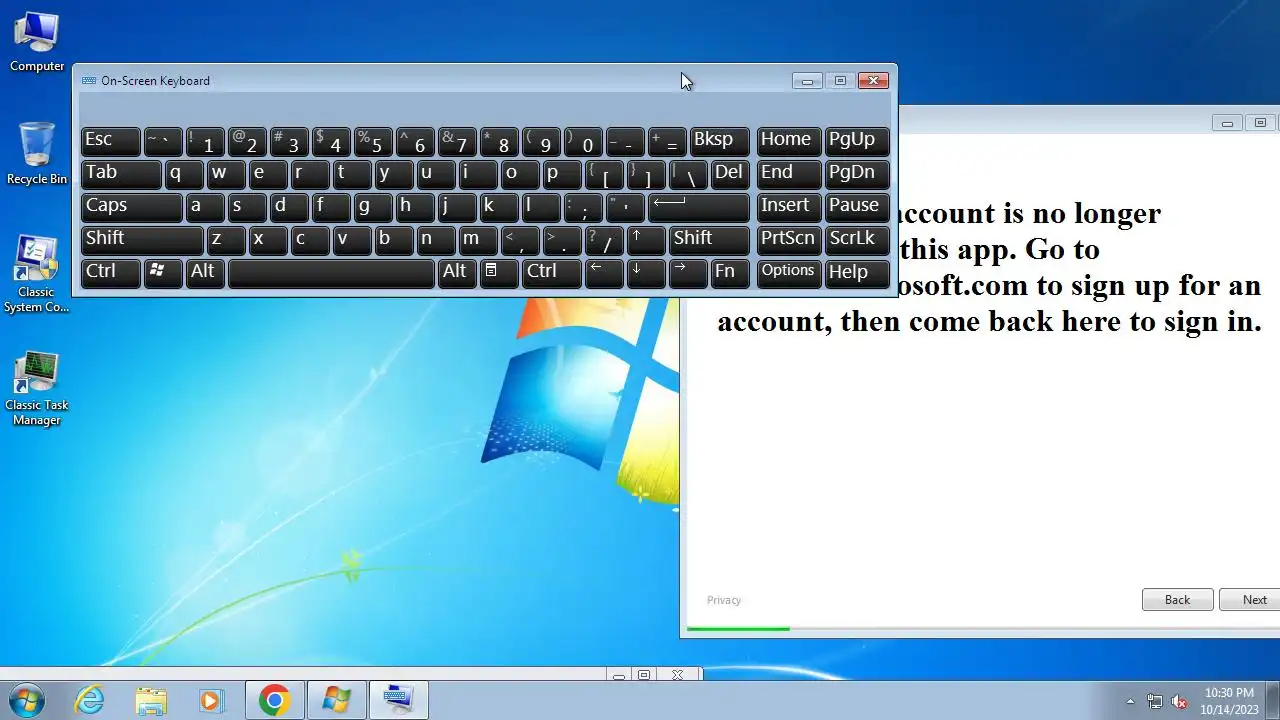
Task: Click the Insert key
Action: tap(789, 207)
